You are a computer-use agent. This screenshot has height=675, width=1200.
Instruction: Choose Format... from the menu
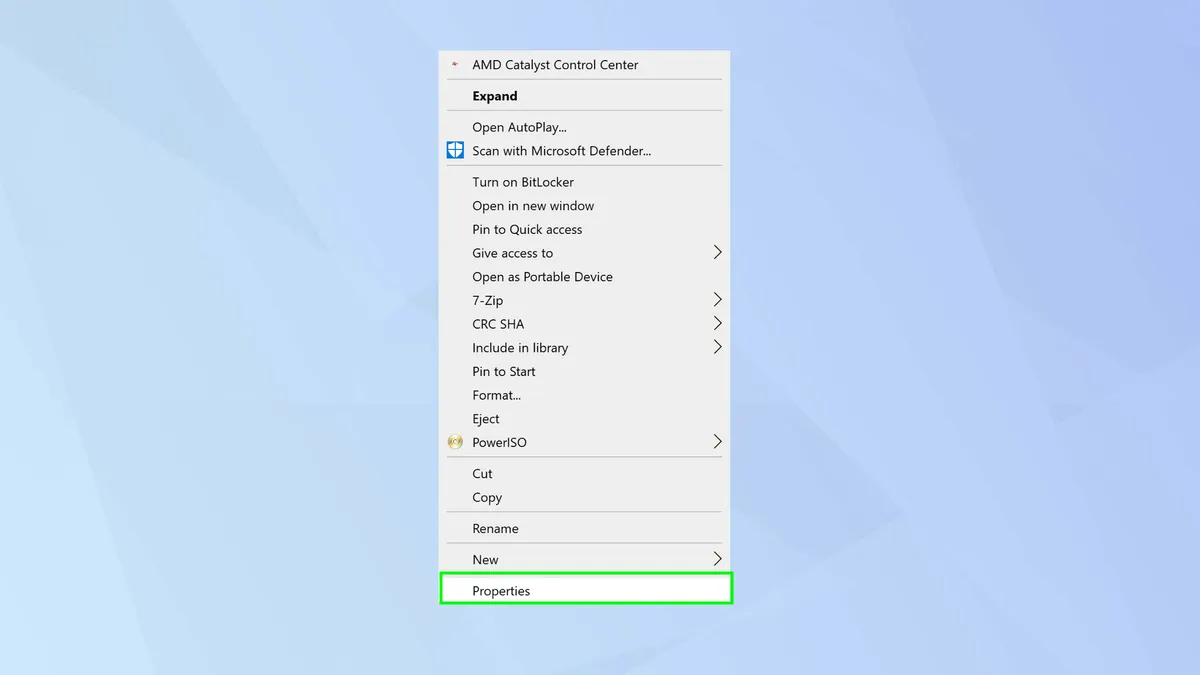[x=585, y=395]
